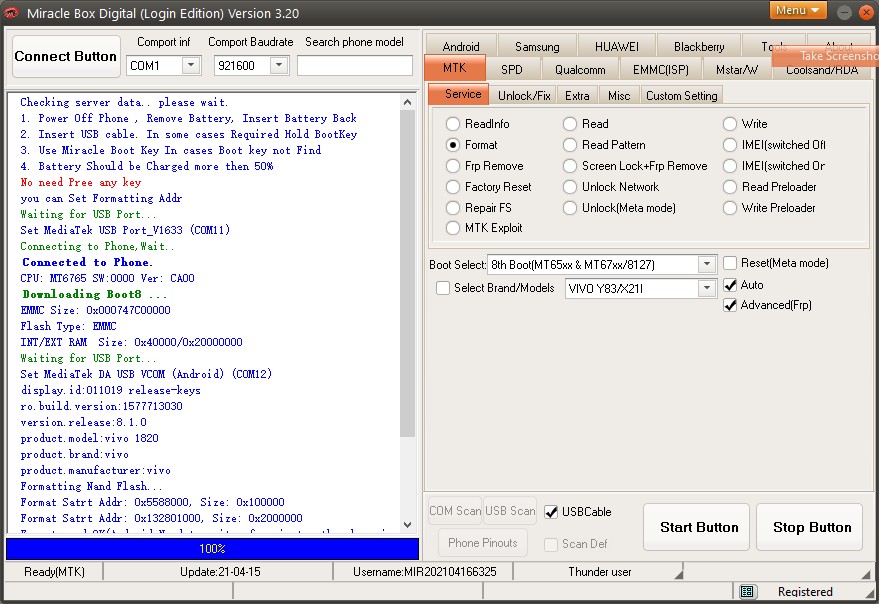Viewport: 879px width, 604px height.
Task: Switch to the Qualcomm tab
Action: [580, 70]
